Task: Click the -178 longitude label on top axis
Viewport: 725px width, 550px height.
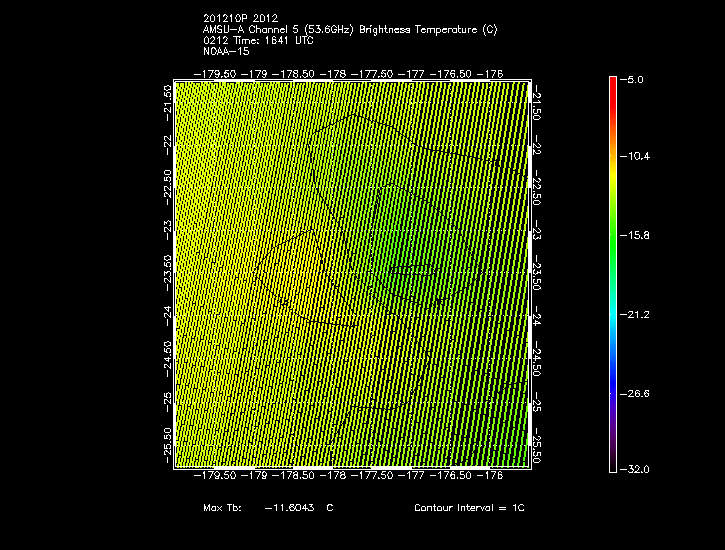Action: coord(336,73)
